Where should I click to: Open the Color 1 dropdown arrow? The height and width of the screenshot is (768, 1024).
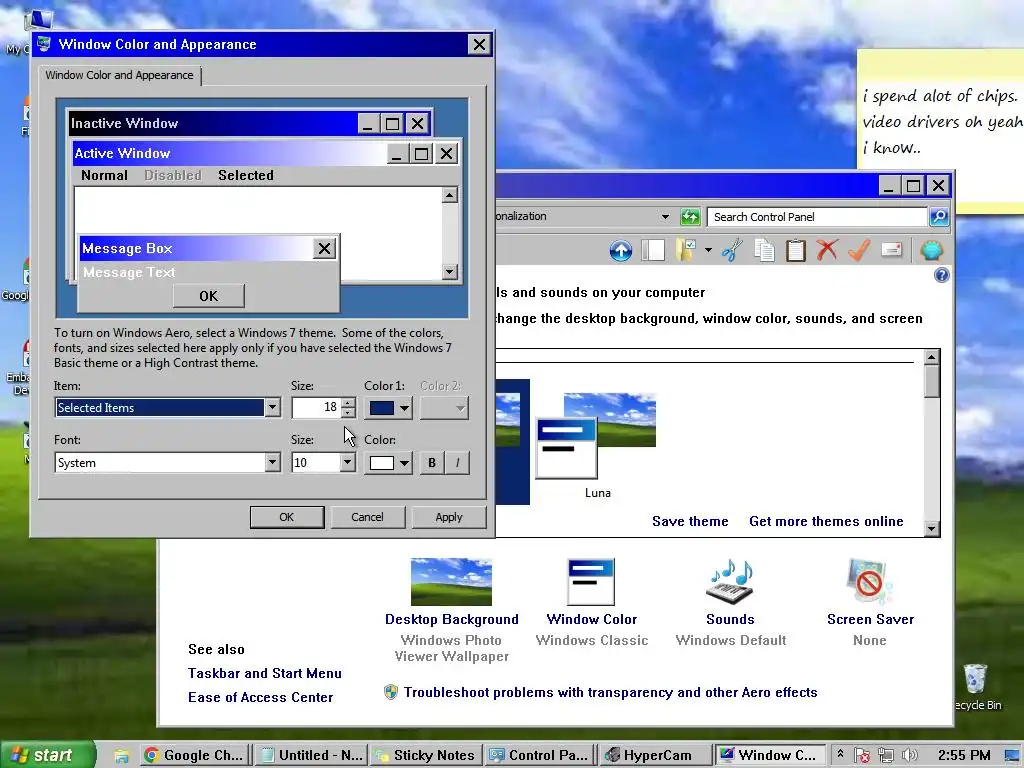404,408
